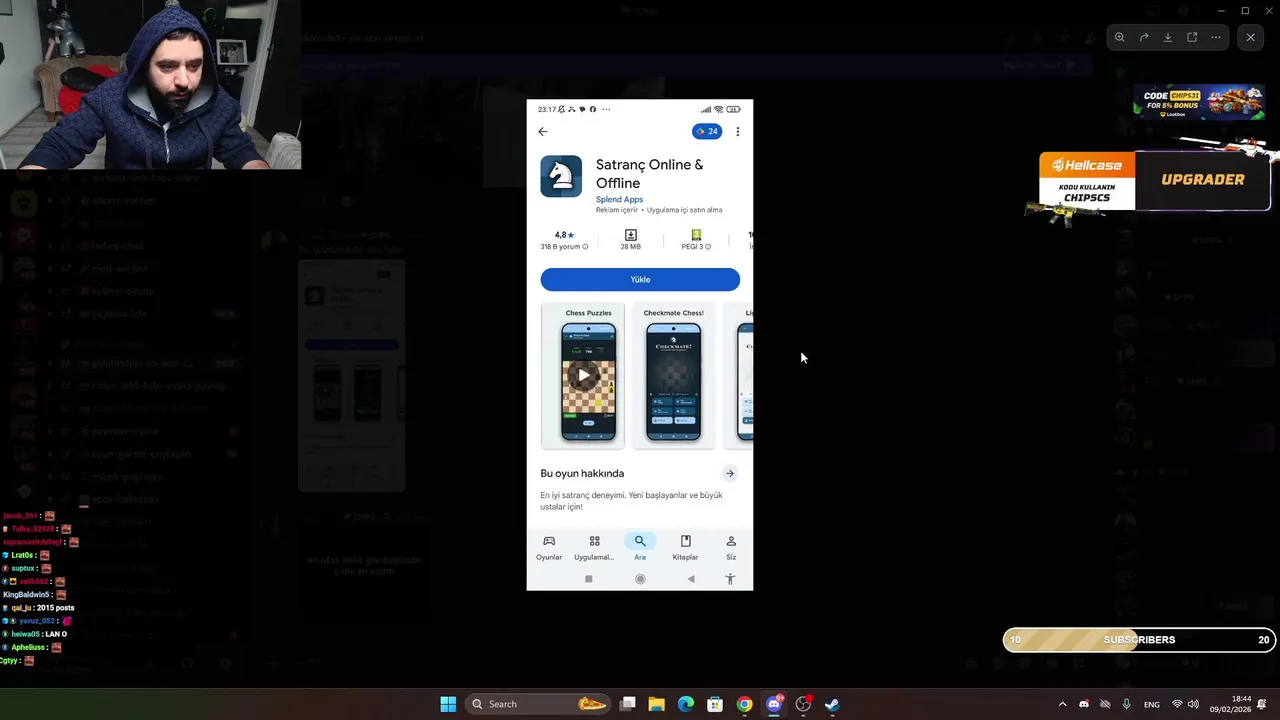The image size is (1280, 720).
Task: Play the Chess Puzzles preview video
Action: pyautogui.click(x=583, y=375)
